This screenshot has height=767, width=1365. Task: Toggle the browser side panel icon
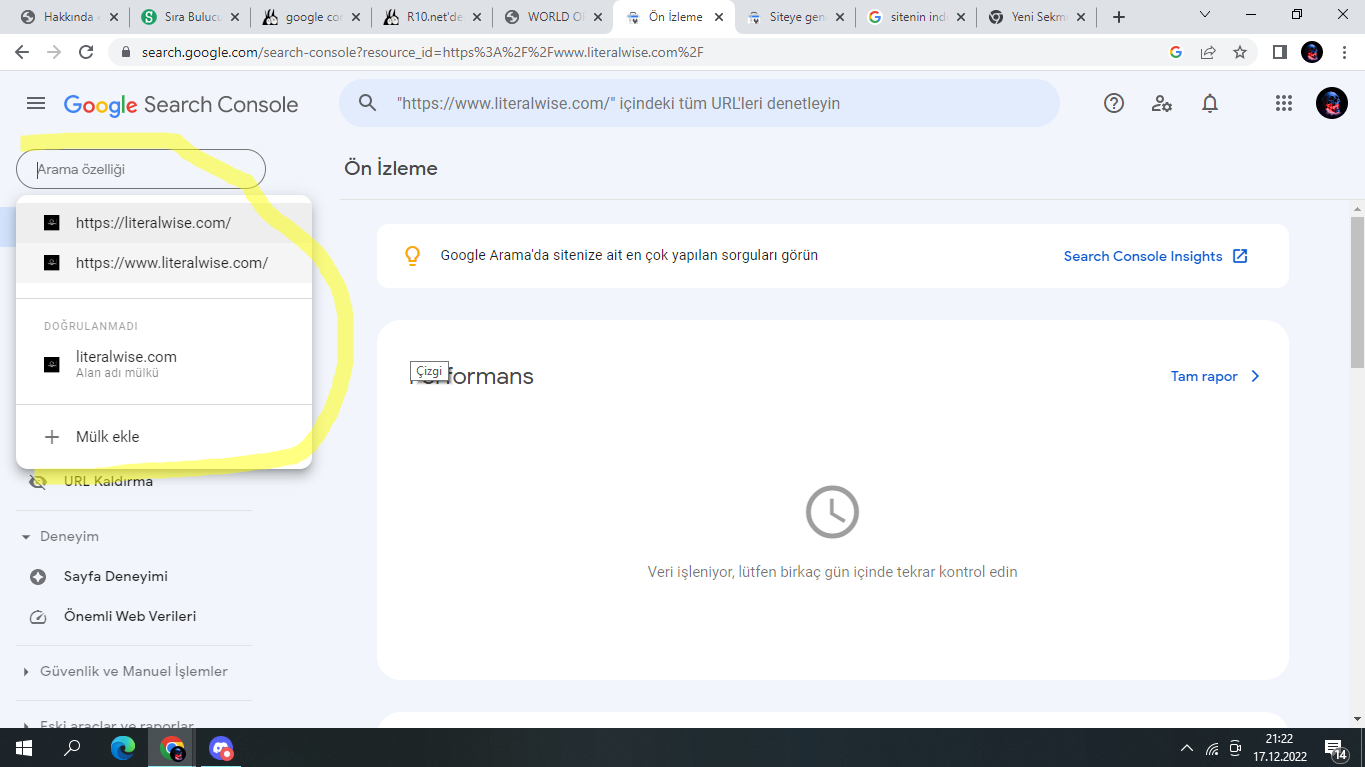pyautogui.click(x=1279, y=52)
